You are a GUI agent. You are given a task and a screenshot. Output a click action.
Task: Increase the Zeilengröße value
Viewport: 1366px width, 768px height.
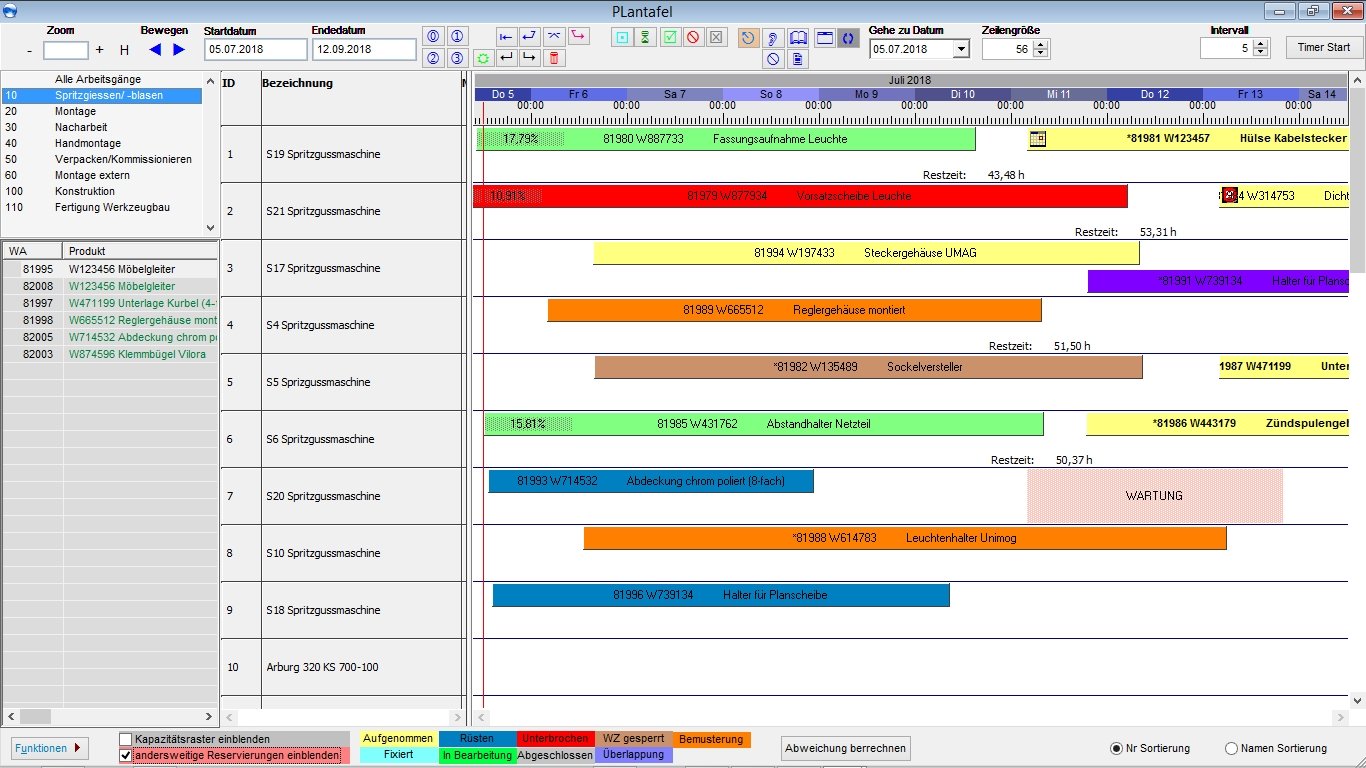click(1041, 44)
